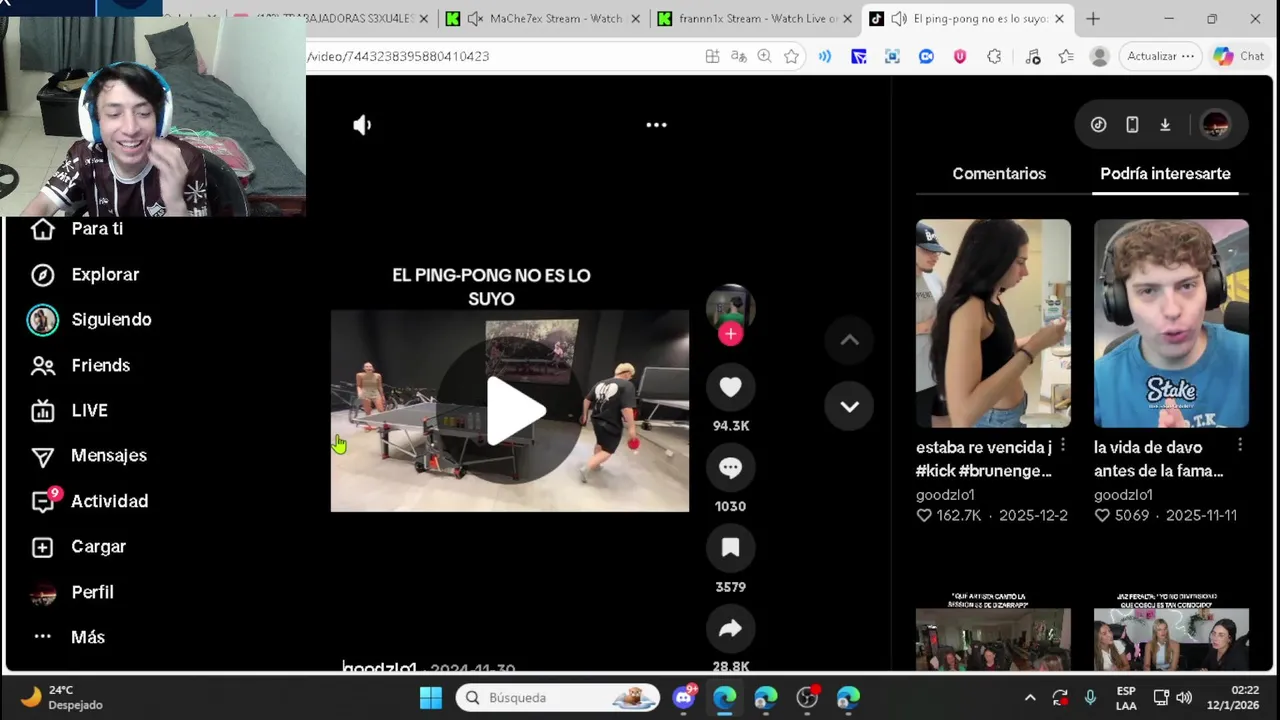The width and height of the screenshot is (1280, 720).
Task: Open the browser translate icon
Action: [739, 56]
